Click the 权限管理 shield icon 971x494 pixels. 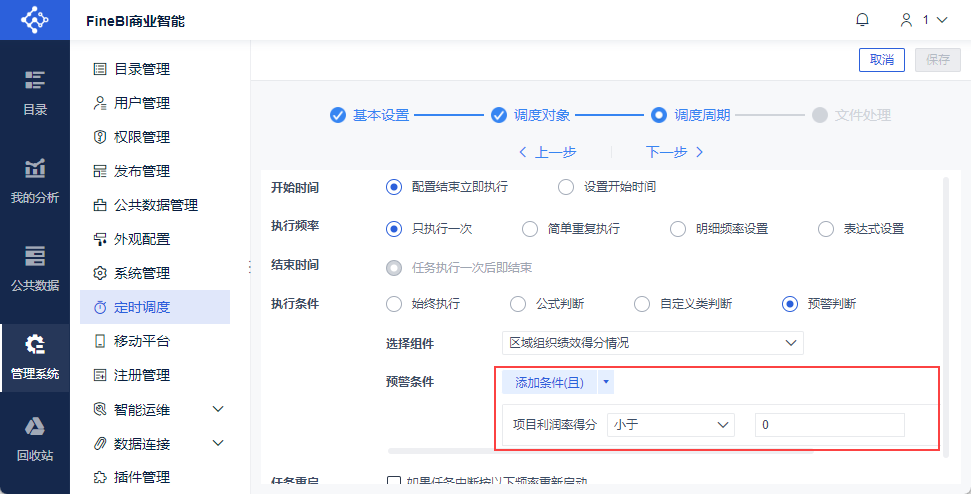[99, 137]
